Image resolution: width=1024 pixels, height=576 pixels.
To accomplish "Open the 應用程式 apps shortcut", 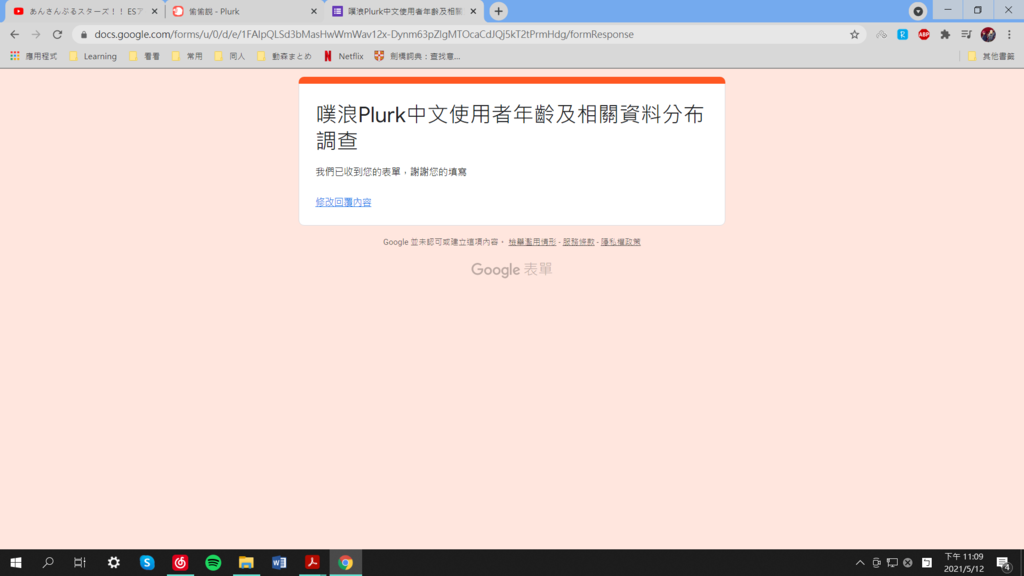I will coord(33,56).
